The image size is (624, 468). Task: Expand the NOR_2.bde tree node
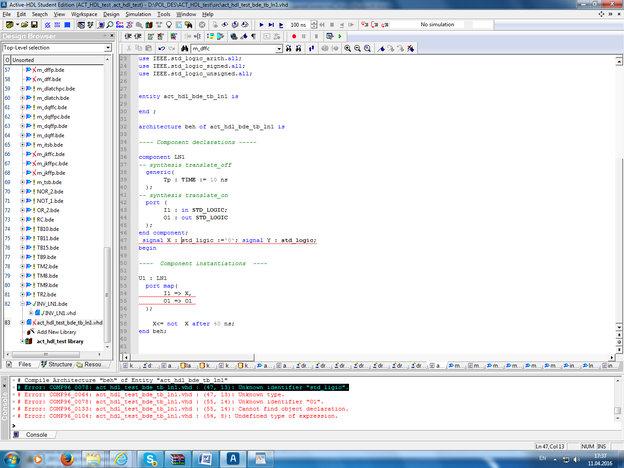pos(23,191)
